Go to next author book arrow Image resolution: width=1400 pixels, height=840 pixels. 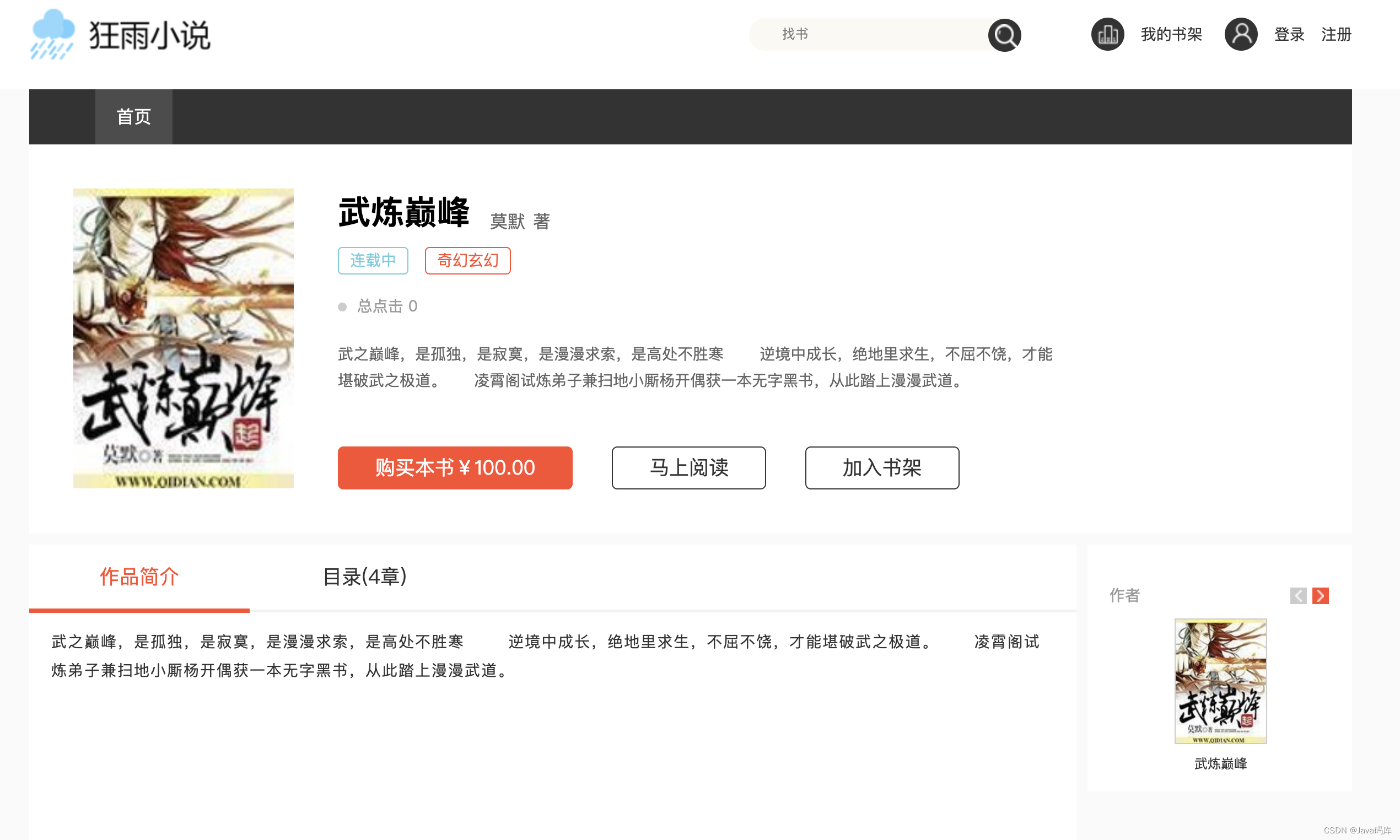1320,595
